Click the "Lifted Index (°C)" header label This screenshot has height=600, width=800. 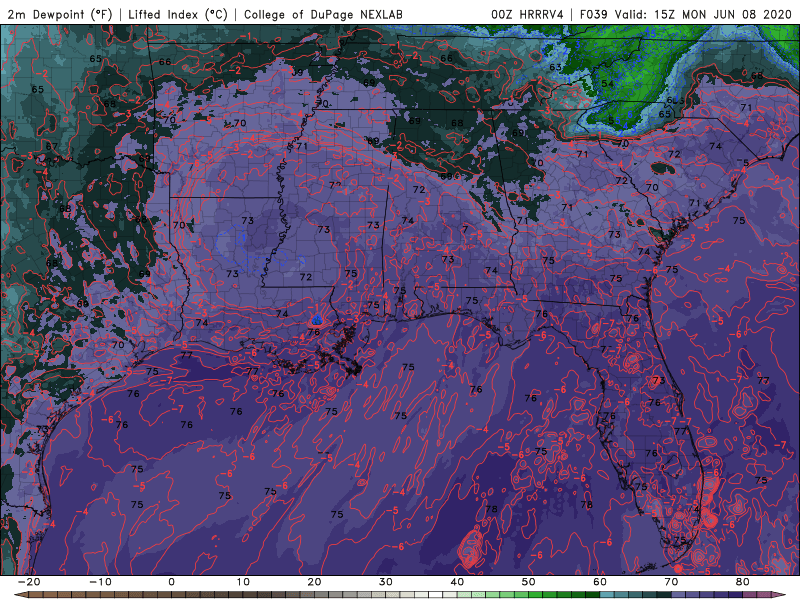(178, 14)
